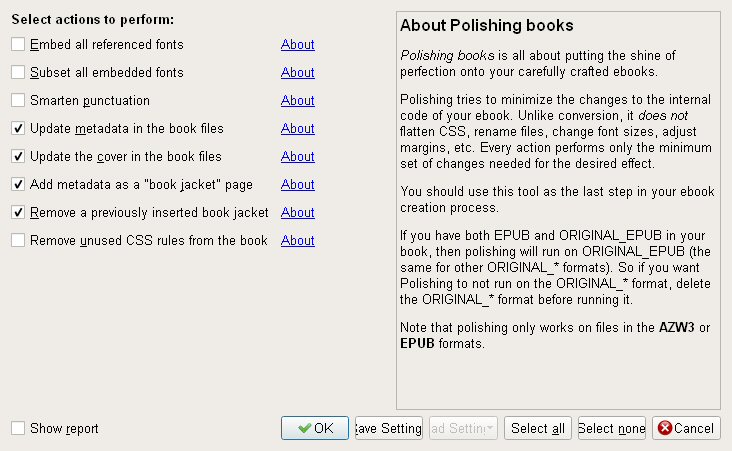The width and height of the screenshot is (732, 451).
Task: Show About details for Remove unused CSS rules
Action: point(298,241)
